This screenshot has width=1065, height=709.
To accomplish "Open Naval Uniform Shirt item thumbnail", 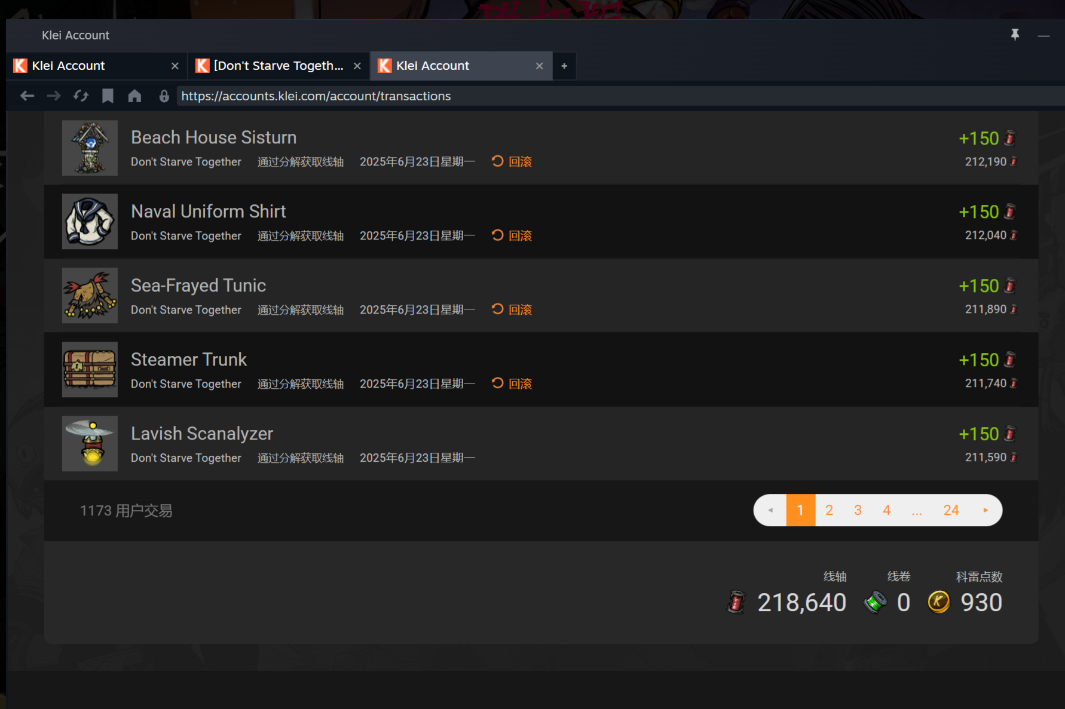I will coord(90,221).
